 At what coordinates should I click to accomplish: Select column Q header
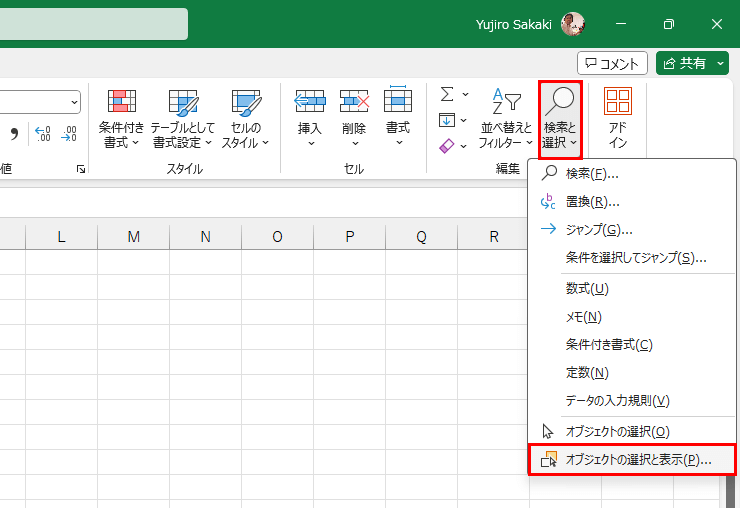[x=421, y=237]
